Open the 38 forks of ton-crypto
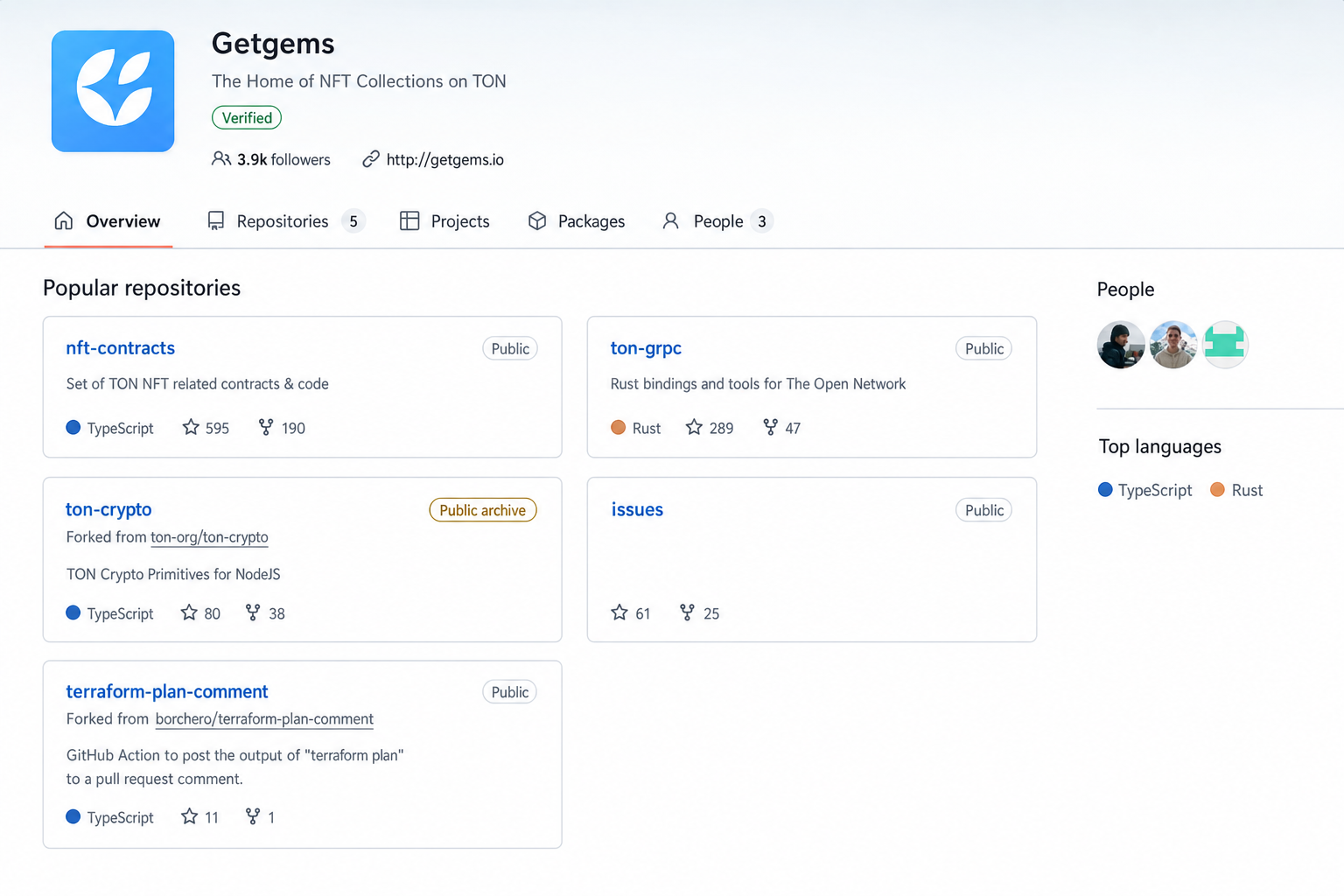 pyautogui.click(x=276, y=613)
